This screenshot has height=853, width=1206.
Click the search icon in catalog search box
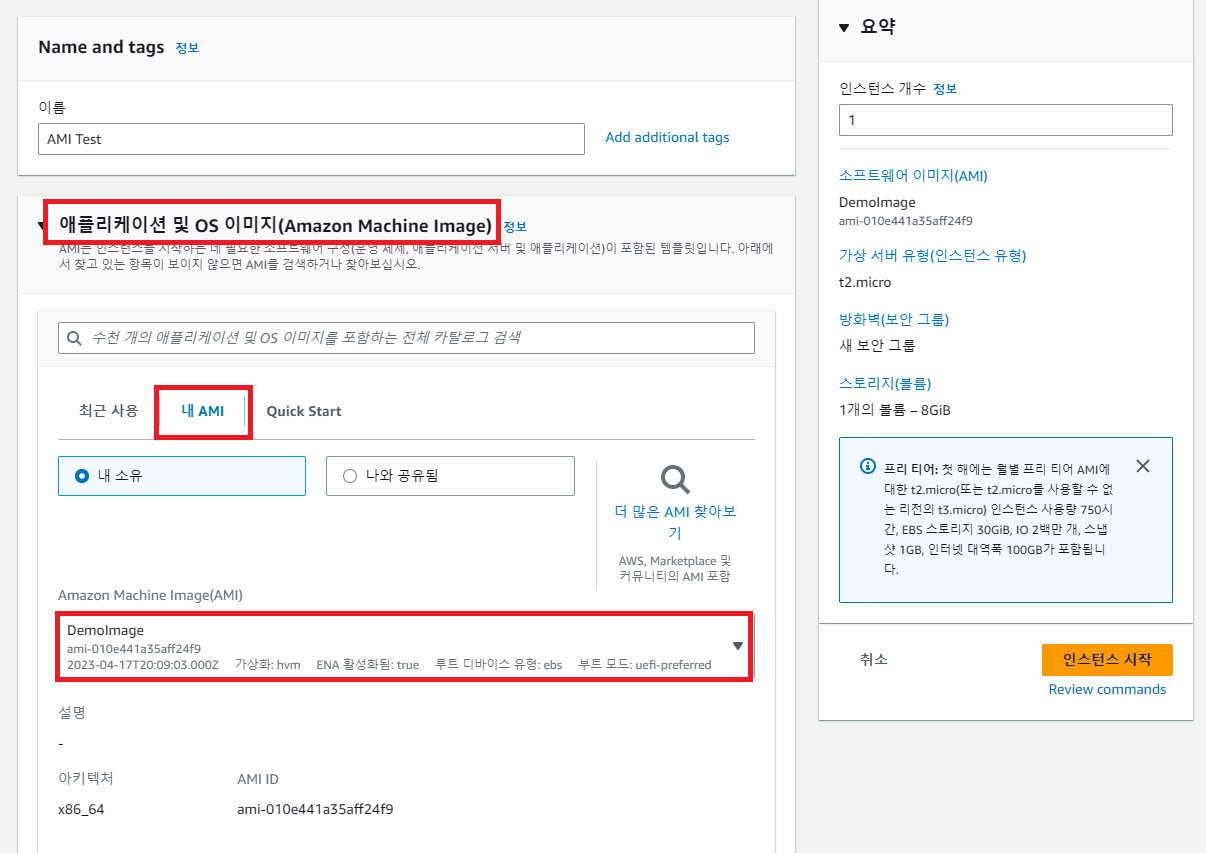click(x=74, y=338)
